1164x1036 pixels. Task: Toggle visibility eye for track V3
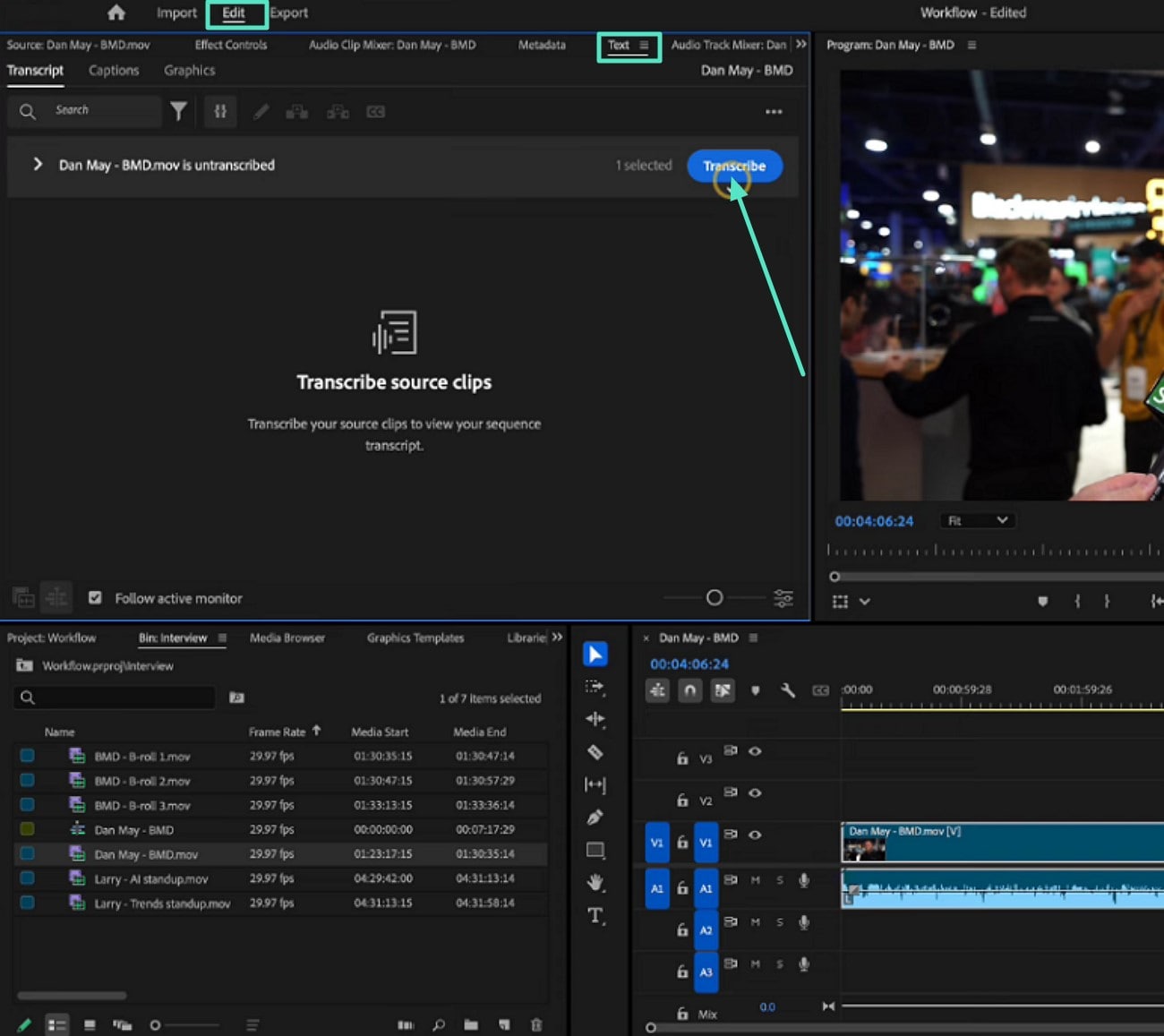coord(755,751)
